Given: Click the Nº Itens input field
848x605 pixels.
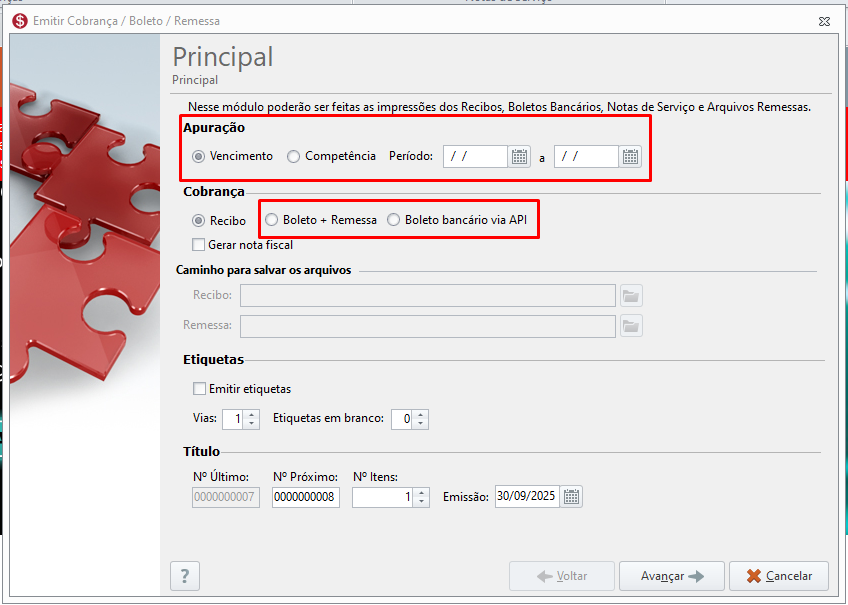Looking at the screenshot, I should (382, 497).
